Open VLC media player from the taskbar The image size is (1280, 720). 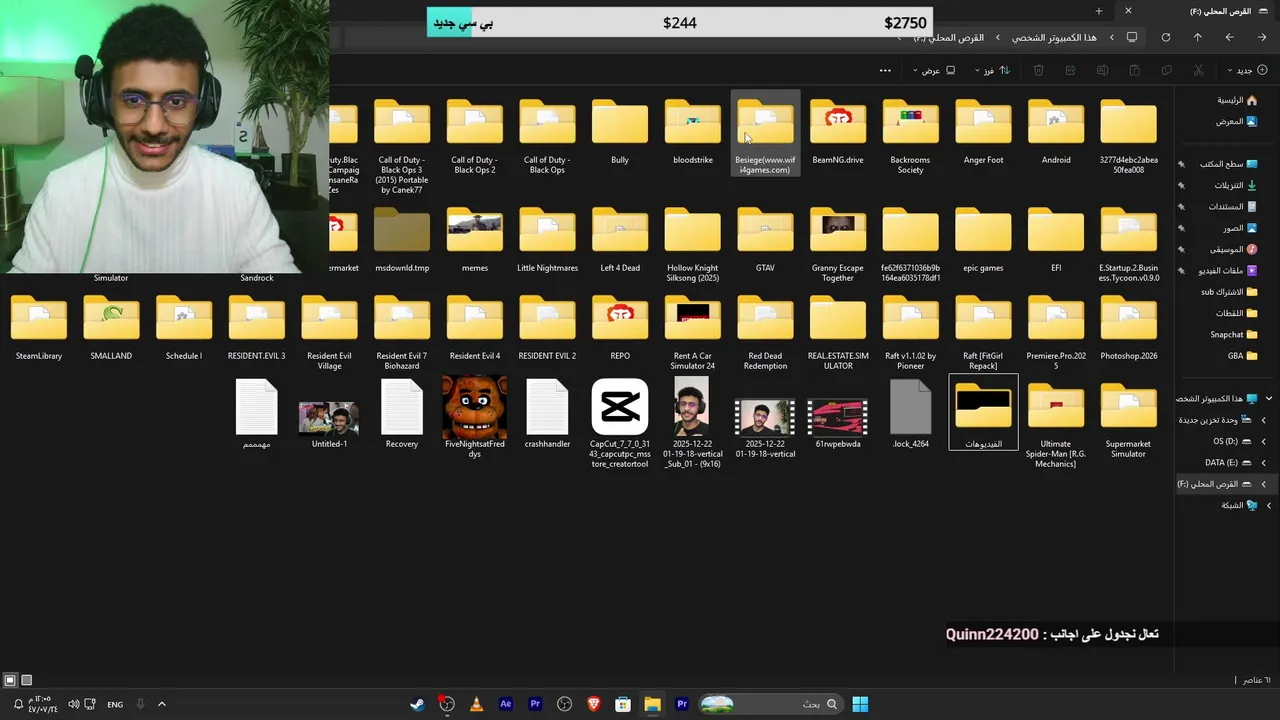pos(476,704)
